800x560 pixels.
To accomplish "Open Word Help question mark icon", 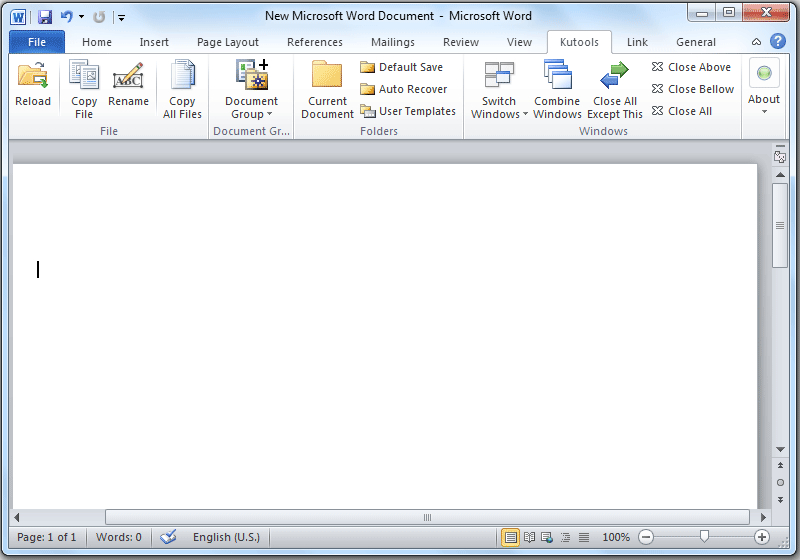I will [x=778, y=41].
